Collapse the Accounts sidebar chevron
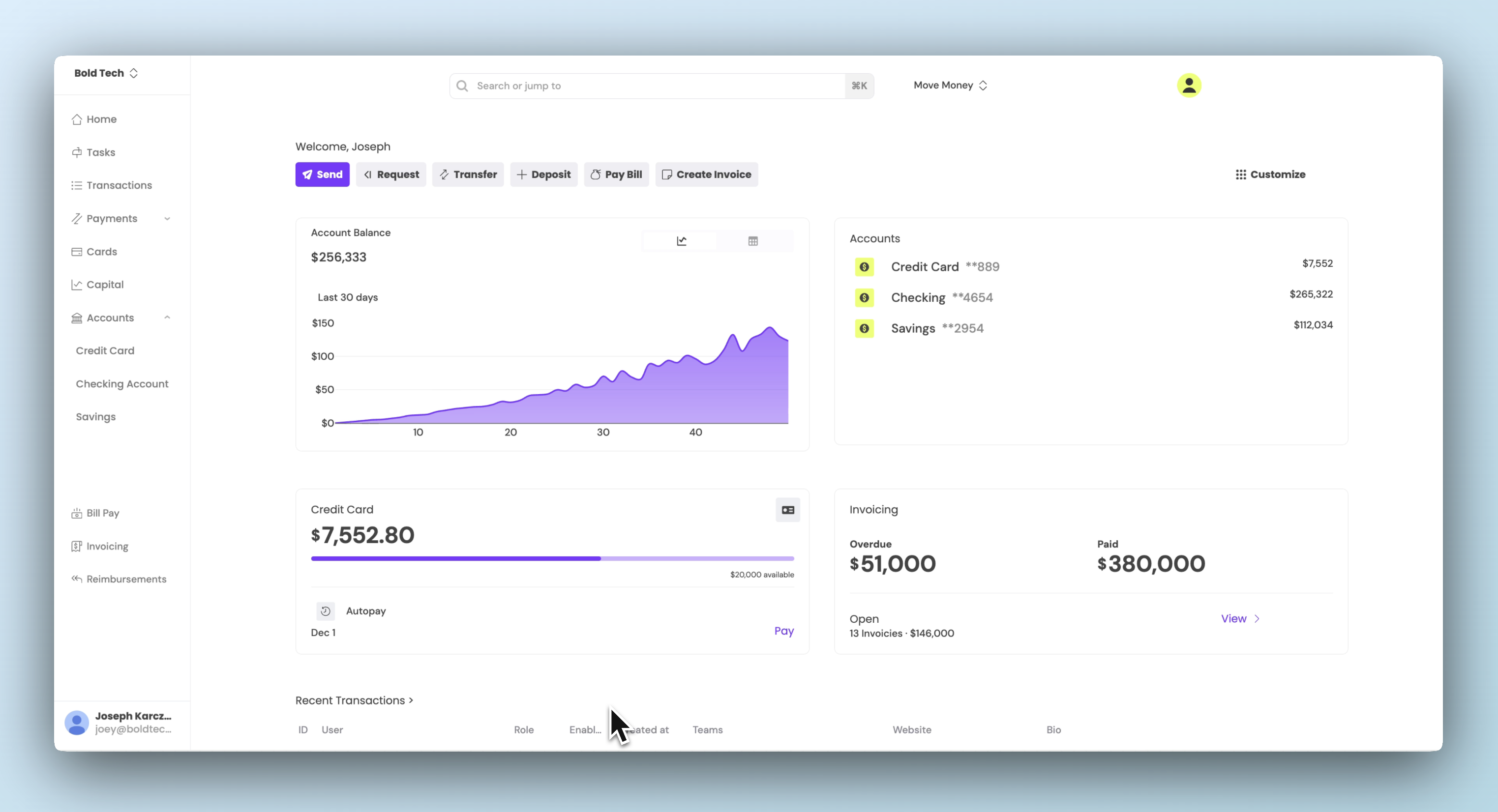This screenshot has width=1498, height=812. tap(168, 318)
